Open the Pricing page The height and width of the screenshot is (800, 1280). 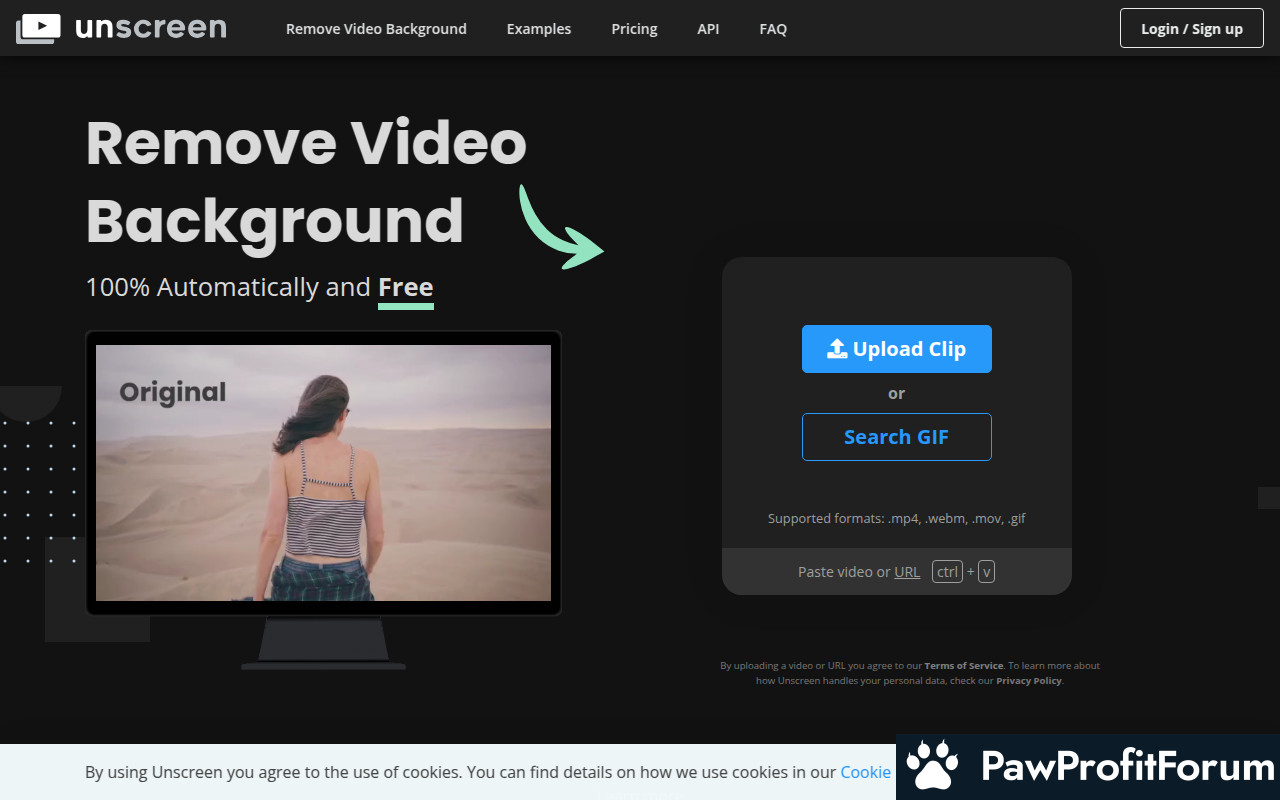pos(635,29)
